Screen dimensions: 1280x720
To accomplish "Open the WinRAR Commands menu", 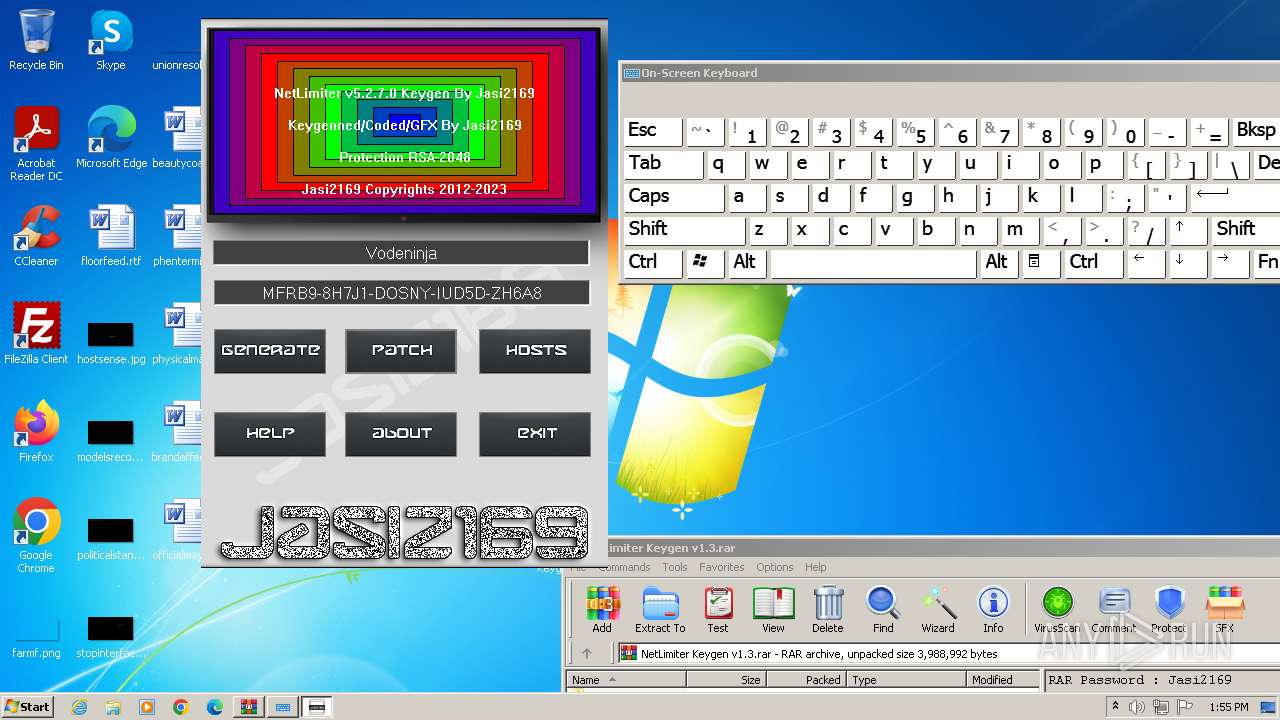I will click(624, 567).
